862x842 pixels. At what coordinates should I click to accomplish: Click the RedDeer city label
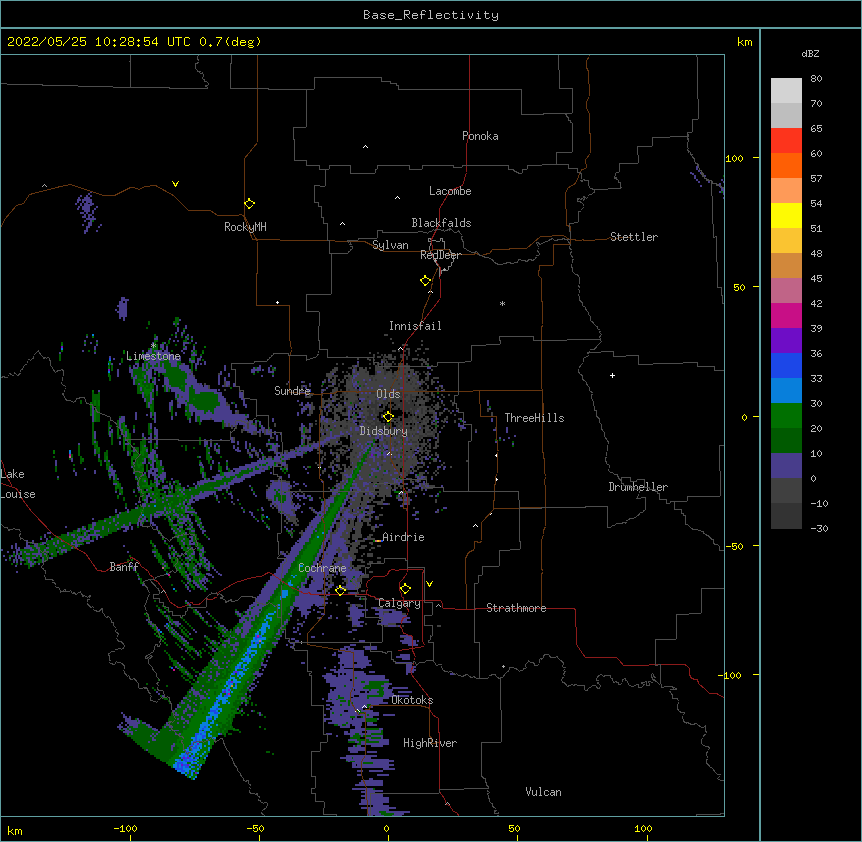(x=440, y=255)
